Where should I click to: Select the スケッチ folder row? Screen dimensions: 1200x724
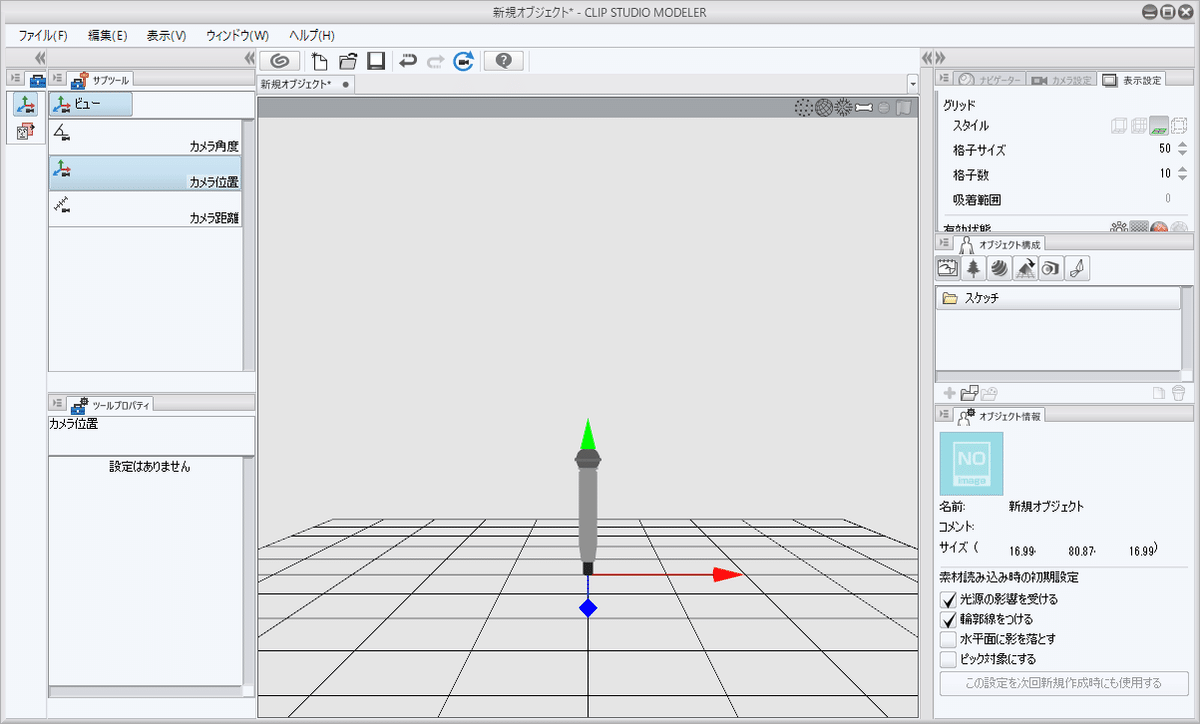(x=1059, y=298)
